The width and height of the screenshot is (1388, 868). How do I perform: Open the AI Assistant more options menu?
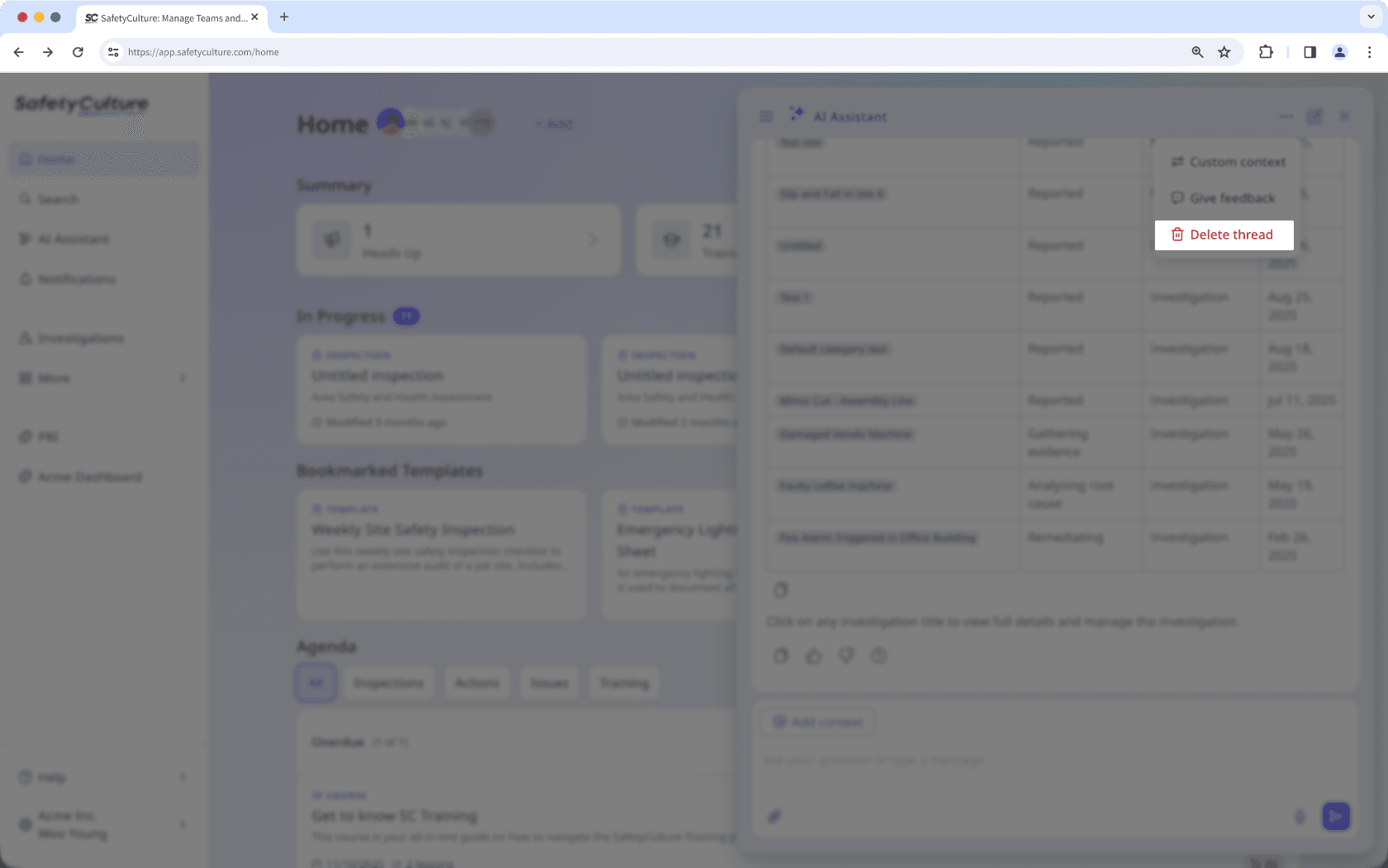click(1286, 116)
